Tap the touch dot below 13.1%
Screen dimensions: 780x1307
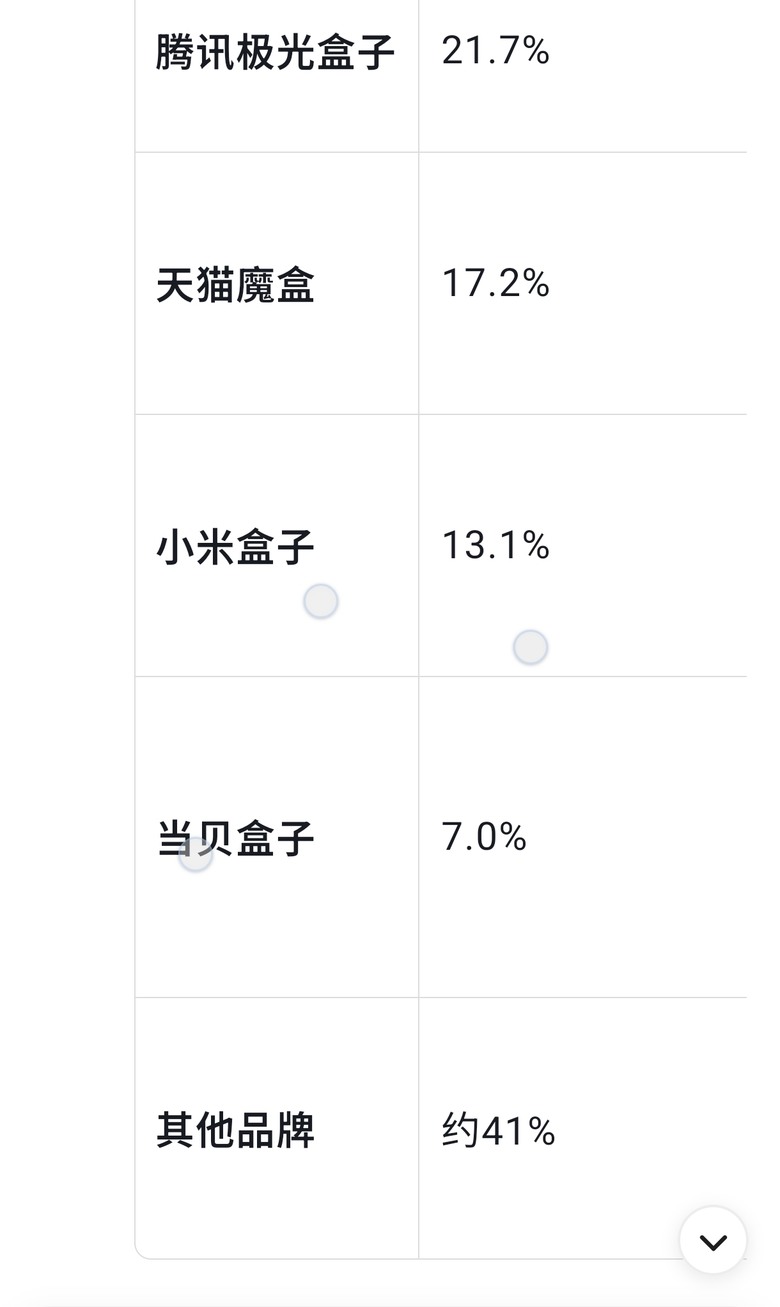coord(530,648)
